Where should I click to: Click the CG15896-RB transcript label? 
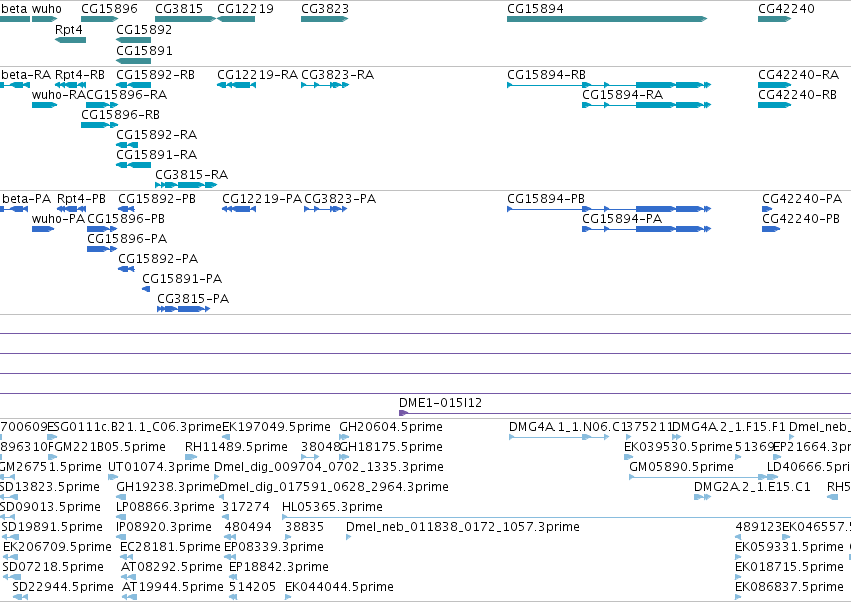click(120, 115)
